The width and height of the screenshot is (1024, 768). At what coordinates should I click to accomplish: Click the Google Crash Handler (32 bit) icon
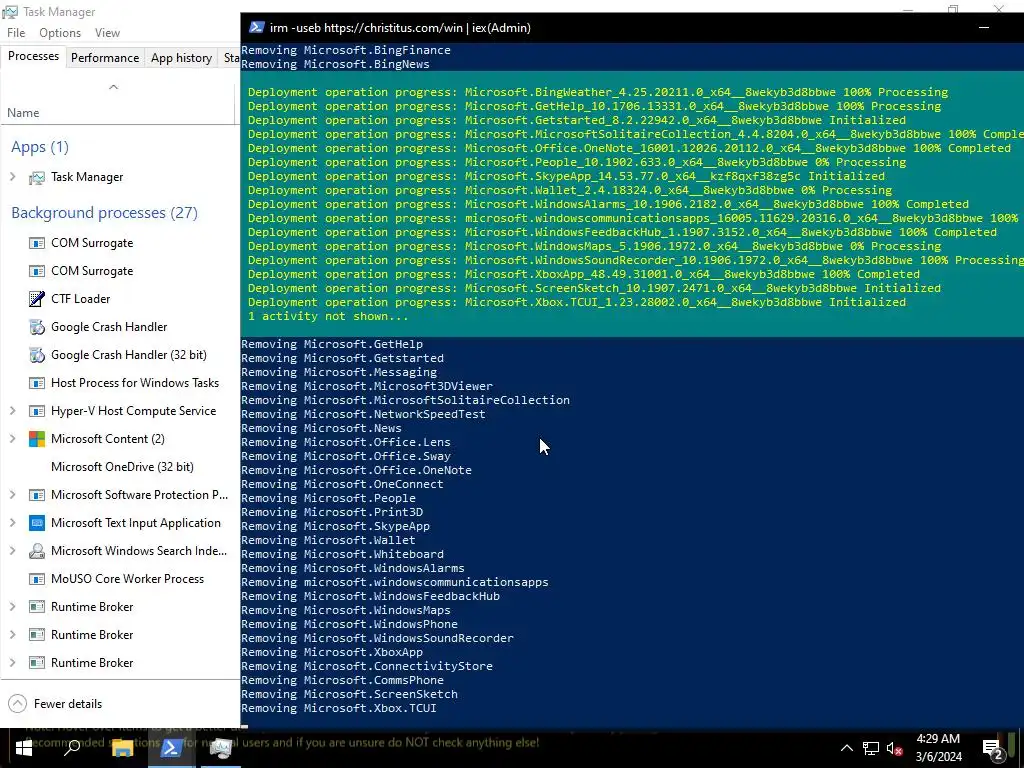pos(37,355)
